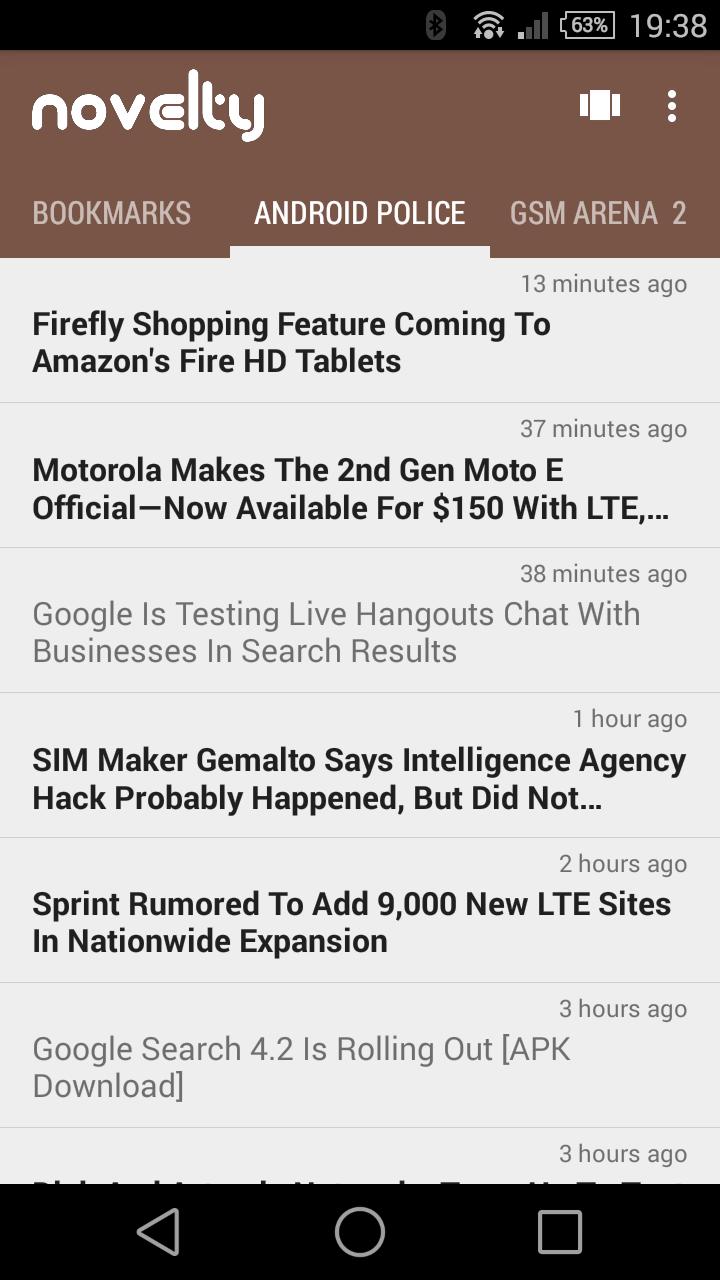
Task: Switch to the GSM Arena tab
Action: [x=597, y=213]
